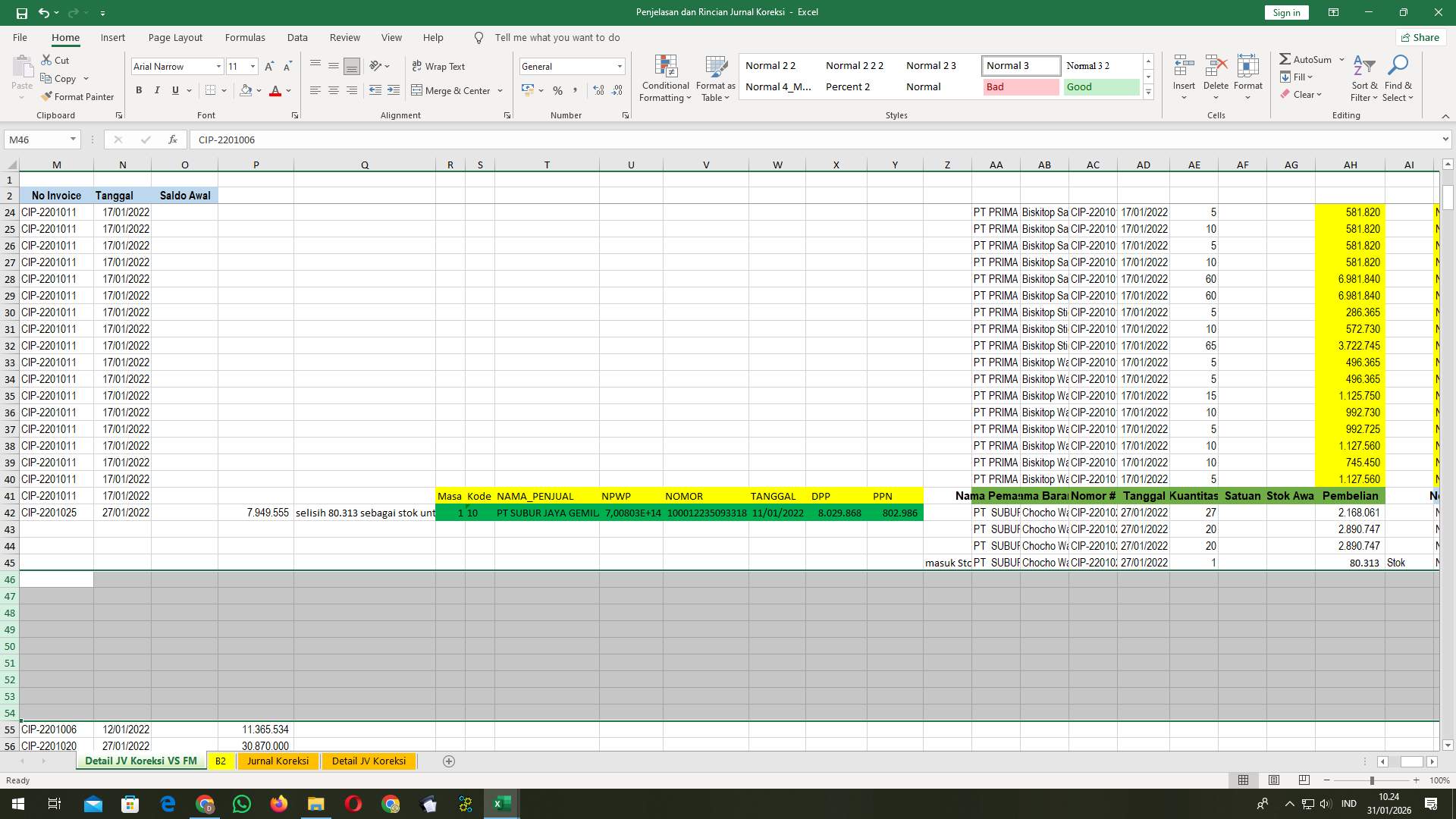Apply the Bad cell style
The image size is (1456, 819).
pyautogui.click(x=1021, y=86)
